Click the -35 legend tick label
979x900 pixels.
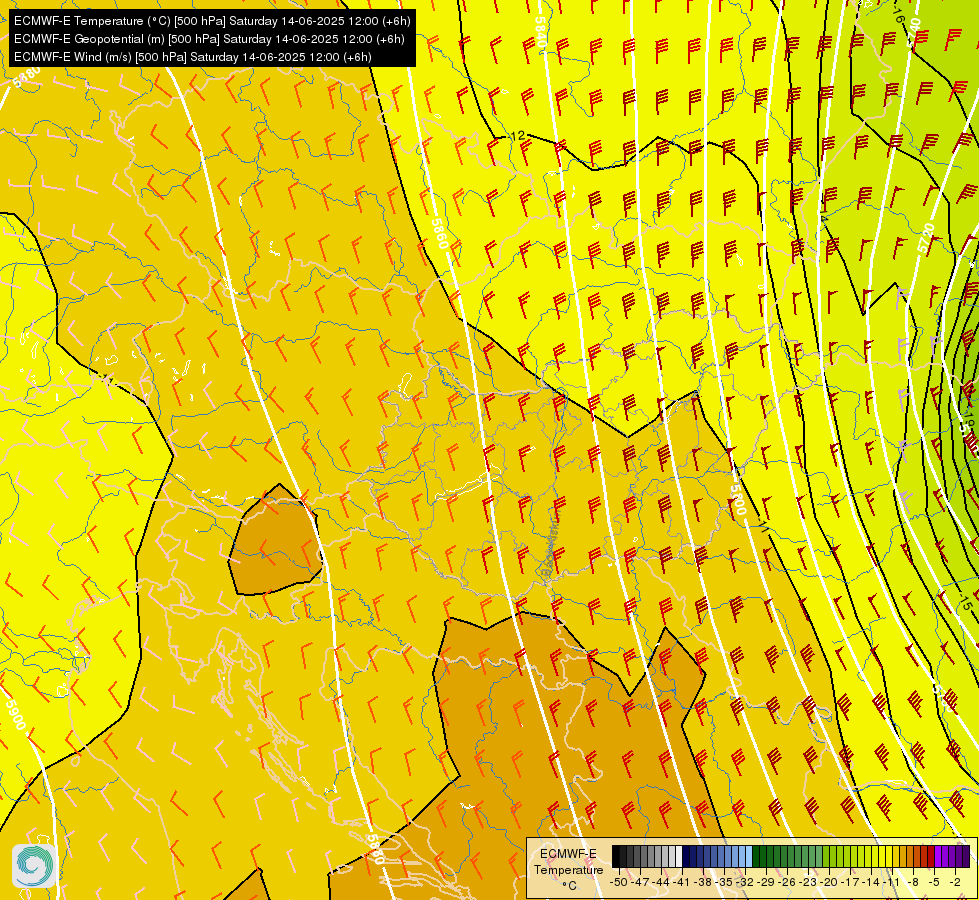click(724, 882)
